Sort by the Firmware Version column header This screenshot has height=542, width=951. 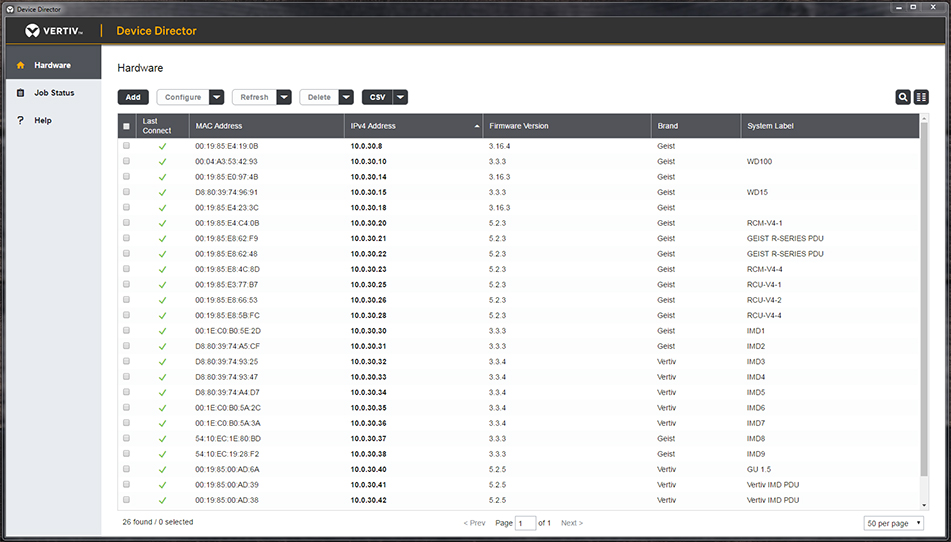point(519,126)
